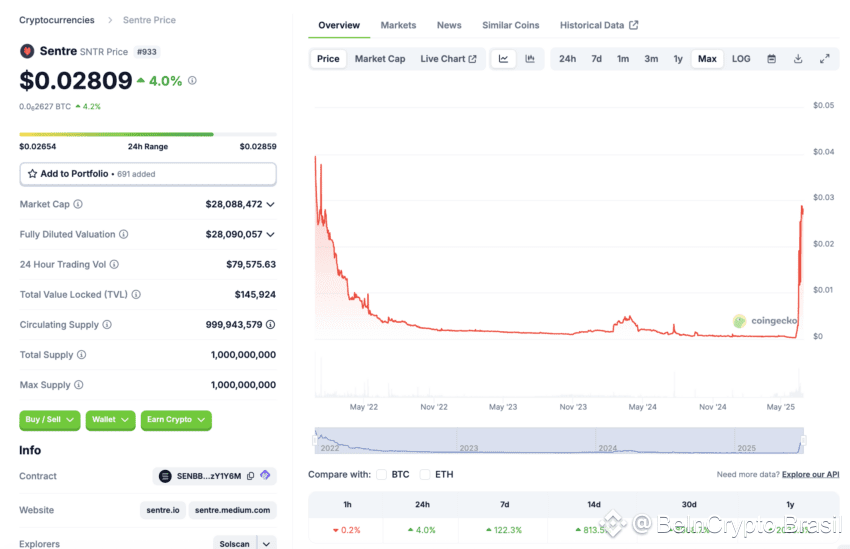The image size is (850, 549).
Task: Select the Price chart toggle
Action: tap(328, 59)
